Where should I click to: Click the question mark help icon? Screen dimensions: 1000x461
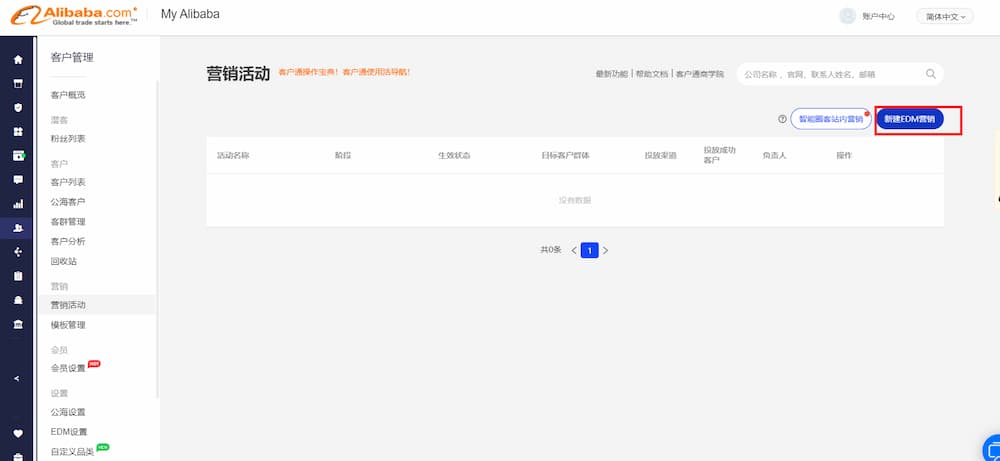[x=782, y=119]
